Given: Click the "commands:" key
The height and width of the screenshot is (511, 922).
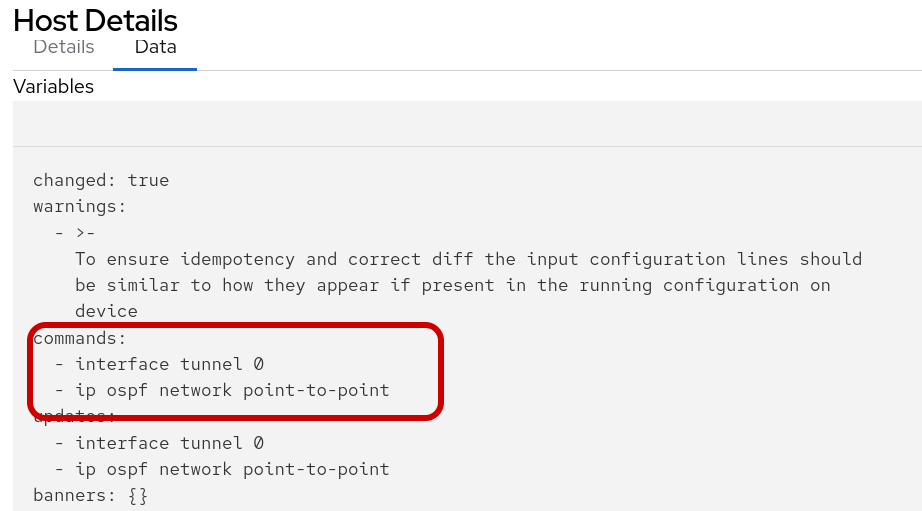Looking at the screenshot, I should pos(80,338).
